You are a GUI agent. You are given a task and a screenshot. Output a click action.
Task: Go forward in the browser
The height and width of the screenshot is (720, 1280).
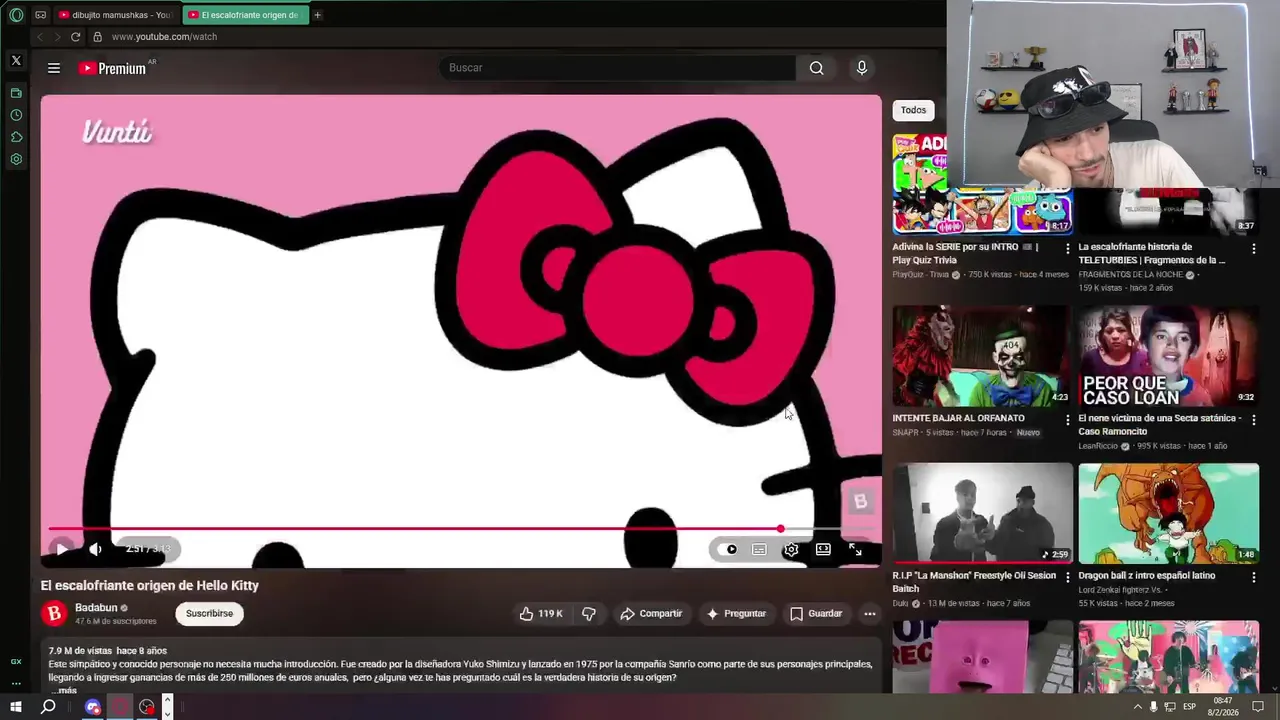pos(57,37)
